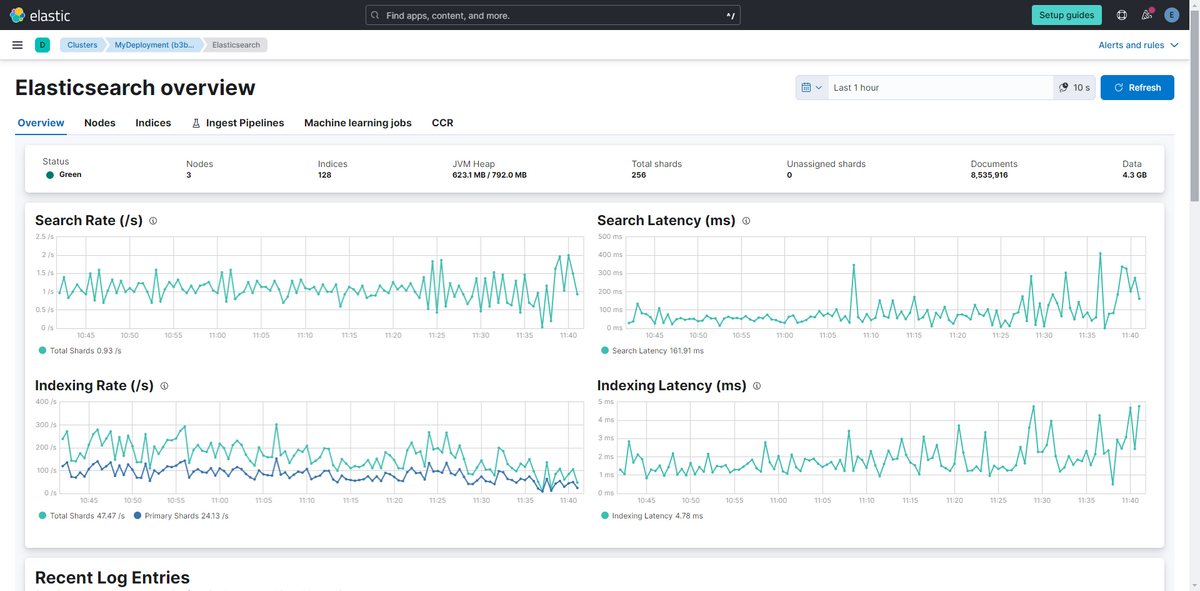Click the Search Rate info icon

(x=152, y=220)
